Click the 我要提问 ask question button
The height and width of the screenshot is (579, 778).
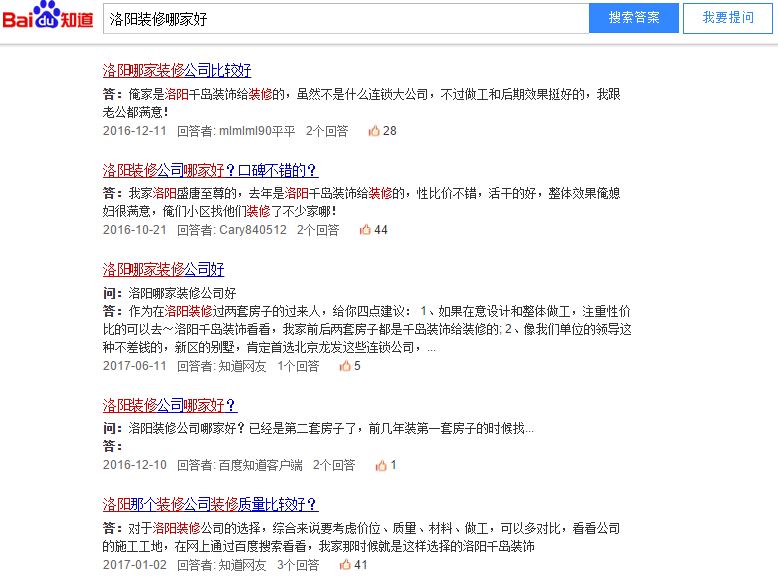pyautogui.click(x=727, y=18)
